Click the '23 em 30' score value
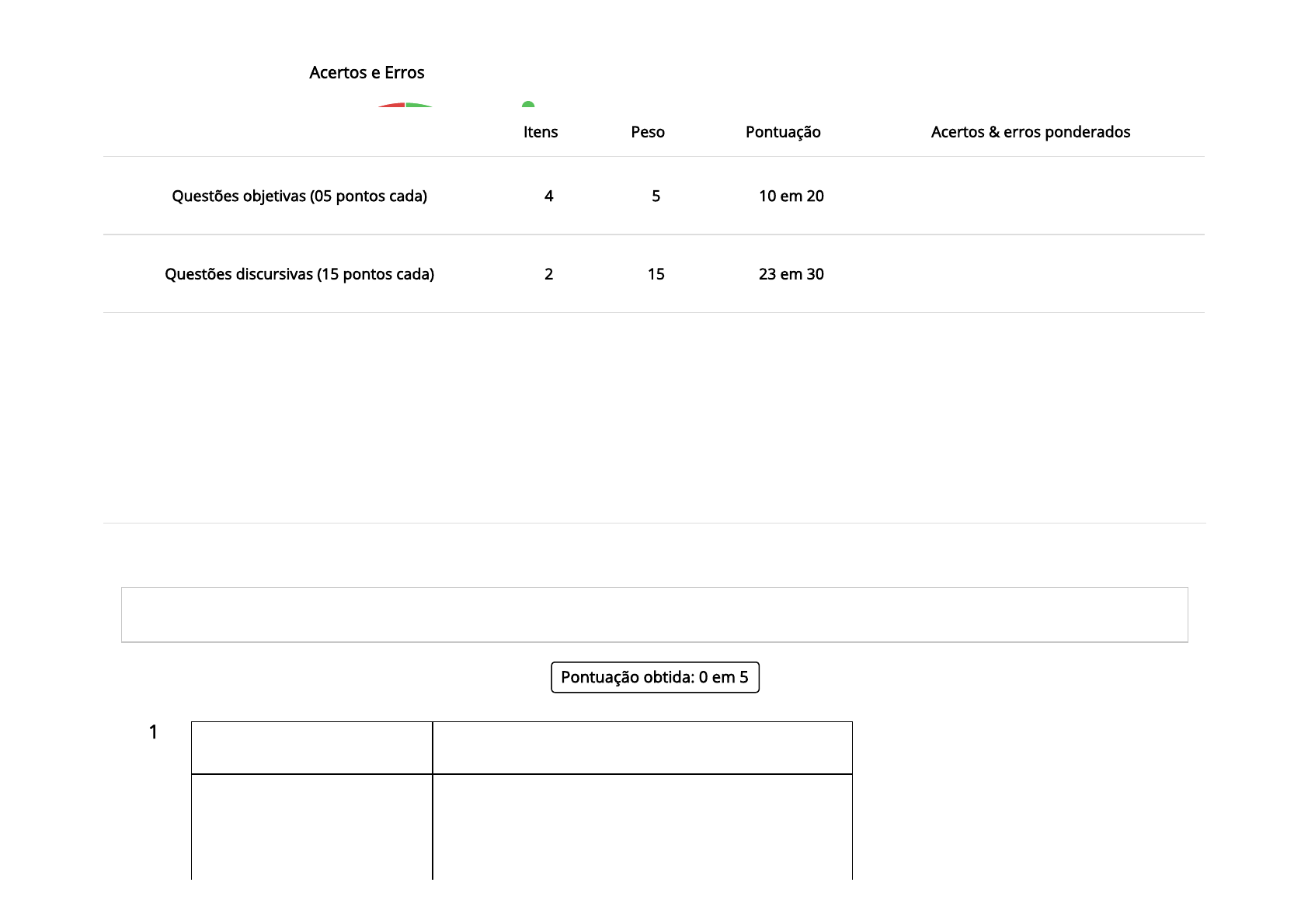Screen dimensions: 1308x924 [791, 274]
